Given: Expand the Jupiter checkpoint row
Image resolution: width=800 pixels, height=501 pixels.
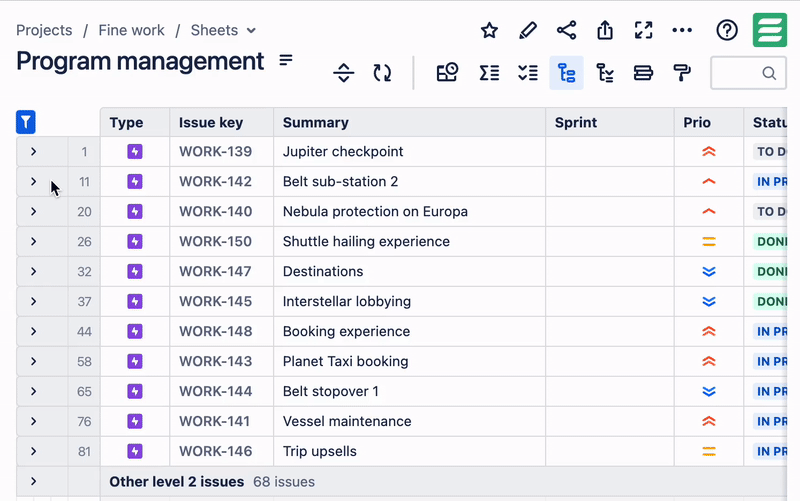Looking at the screenshot, I should tap(33, 152).
